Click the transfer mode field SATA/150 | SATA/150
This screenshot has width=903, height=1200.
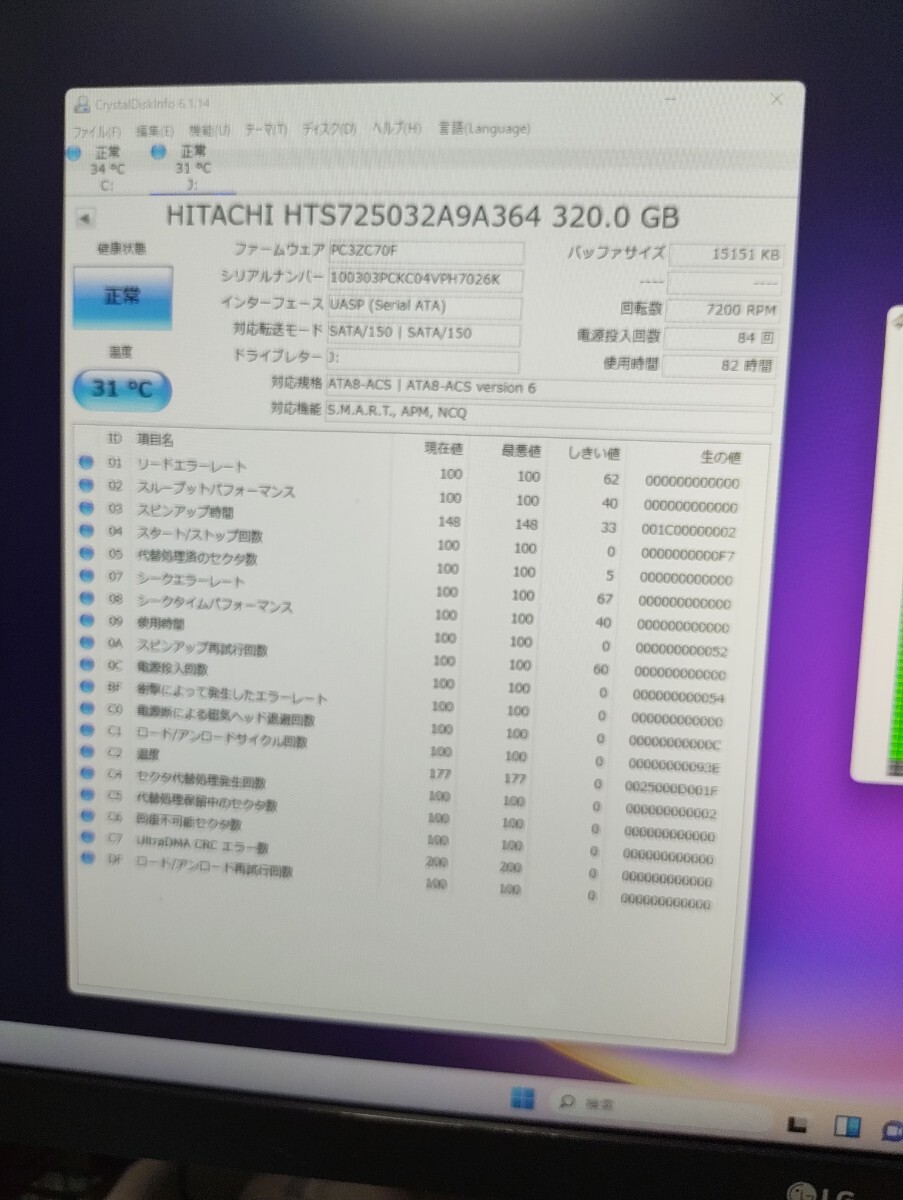[424, 333]
